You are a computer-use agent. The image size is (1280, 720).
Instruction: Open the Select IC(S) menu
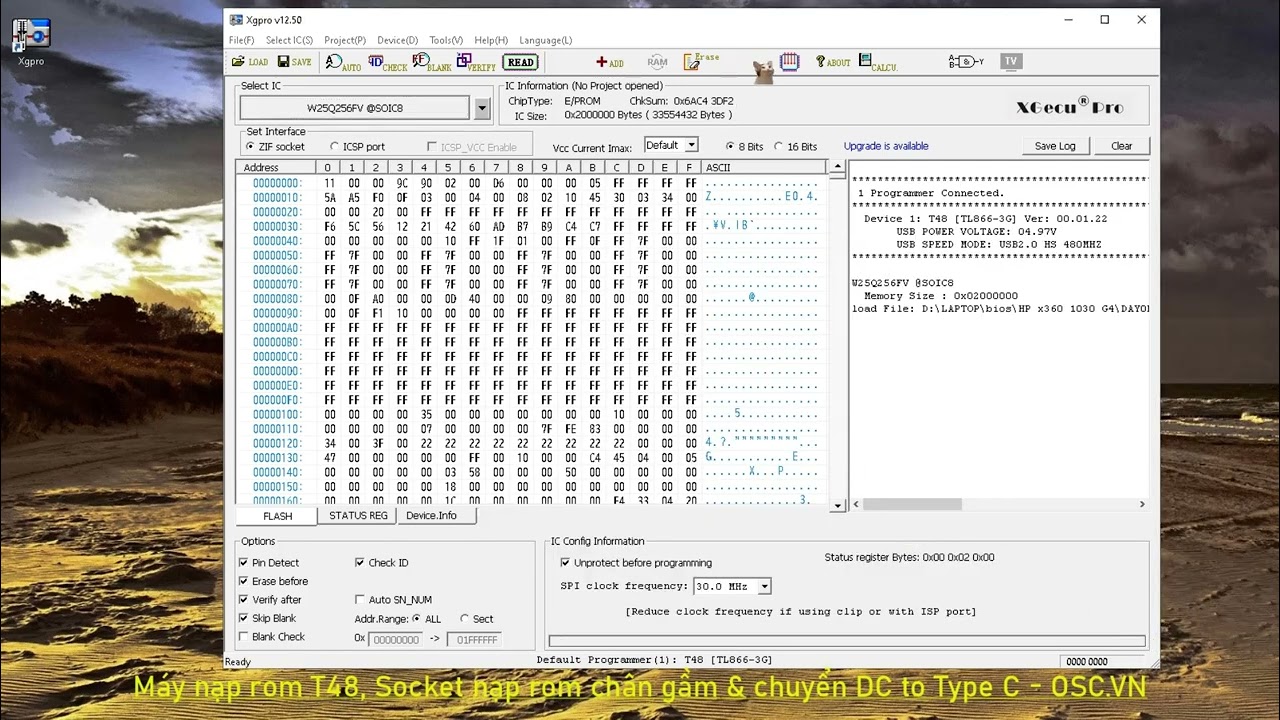click(289, 40)
